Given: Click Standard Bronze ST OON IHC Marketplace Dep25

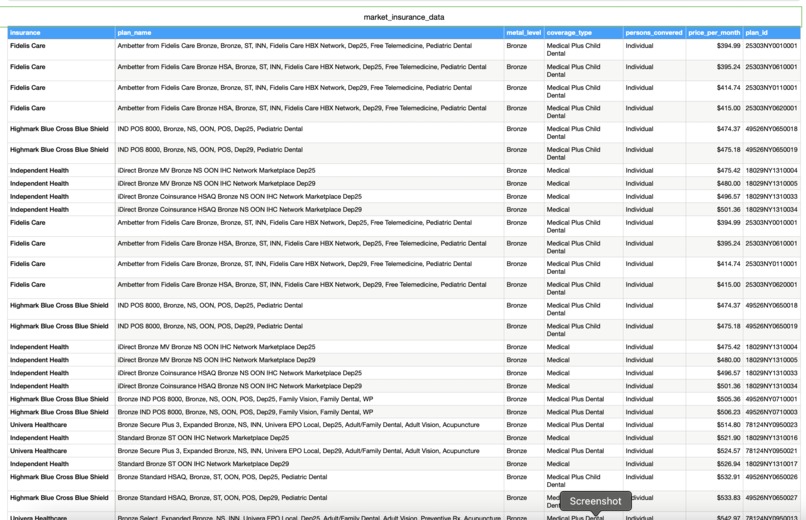Looking at the screenshot, I should pyautogui.click(x=203, y=438).
